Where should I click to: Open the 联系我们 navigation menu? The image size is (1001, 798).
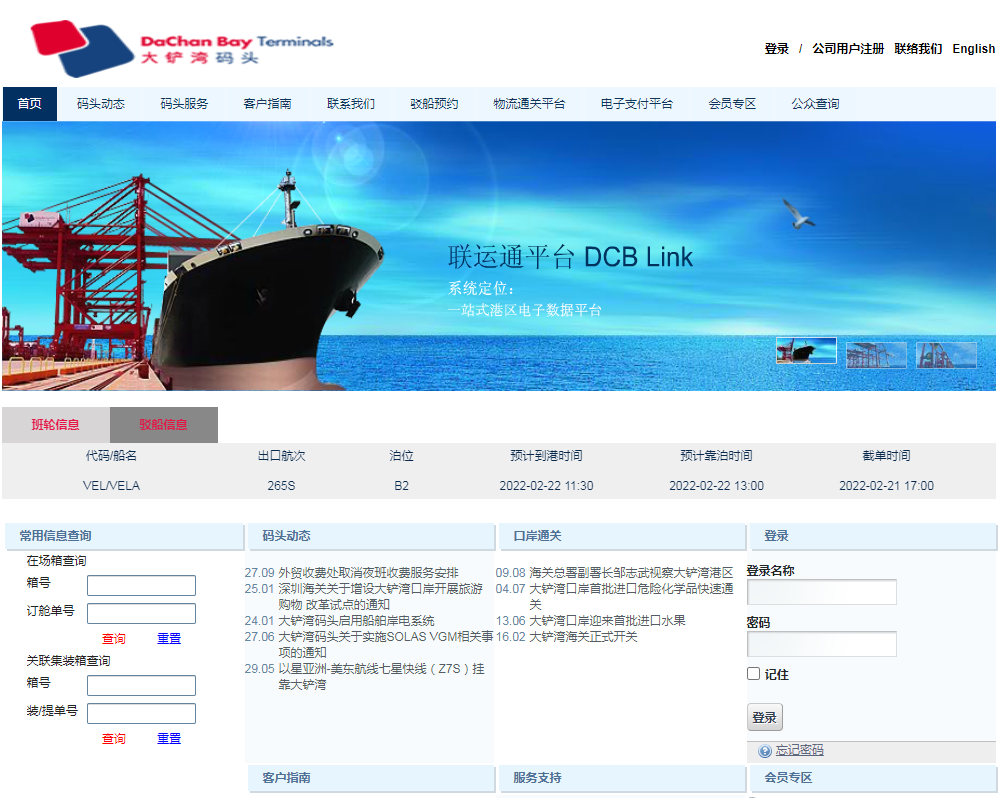350,103
